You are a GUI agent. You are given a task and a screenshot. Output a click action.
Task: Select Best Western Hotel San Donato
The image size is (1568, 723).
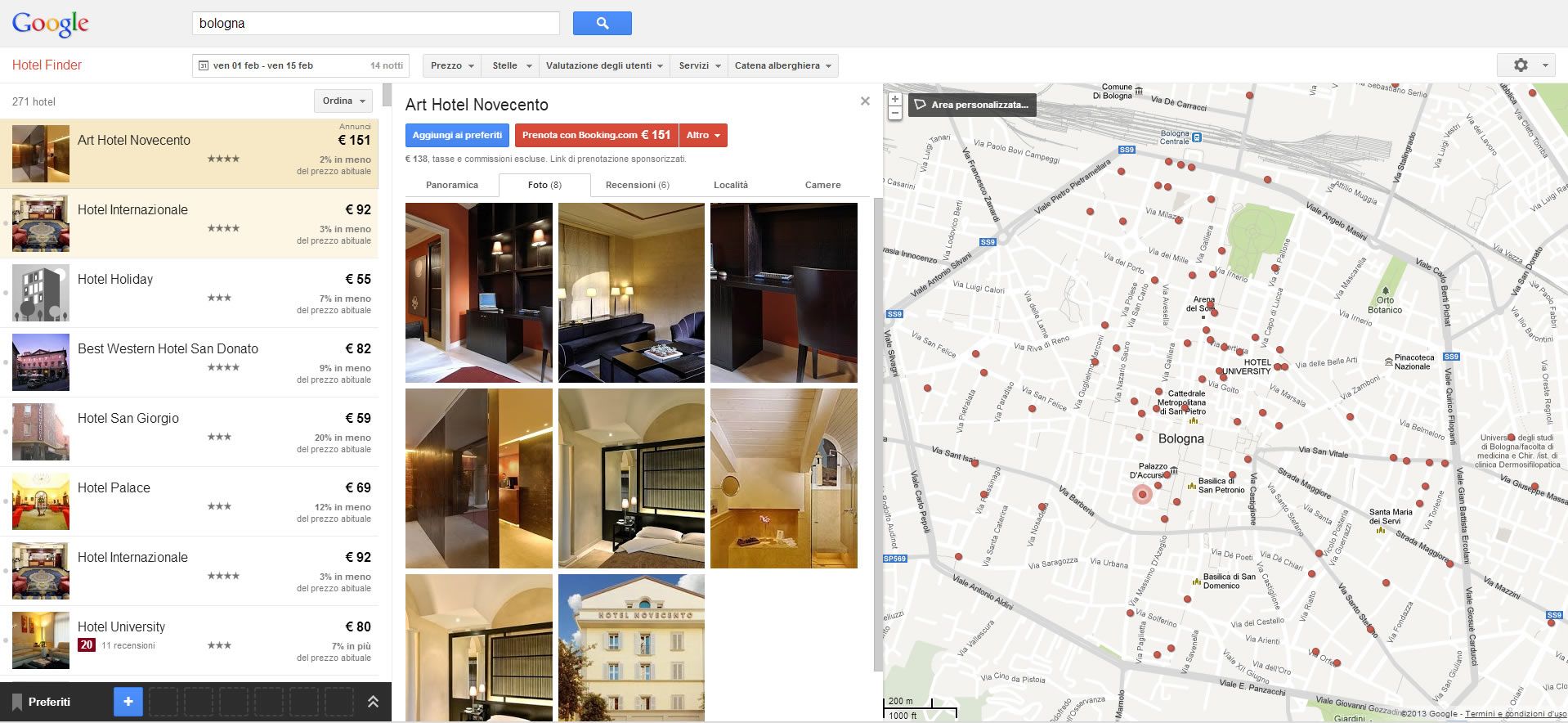tap(189, 362)
